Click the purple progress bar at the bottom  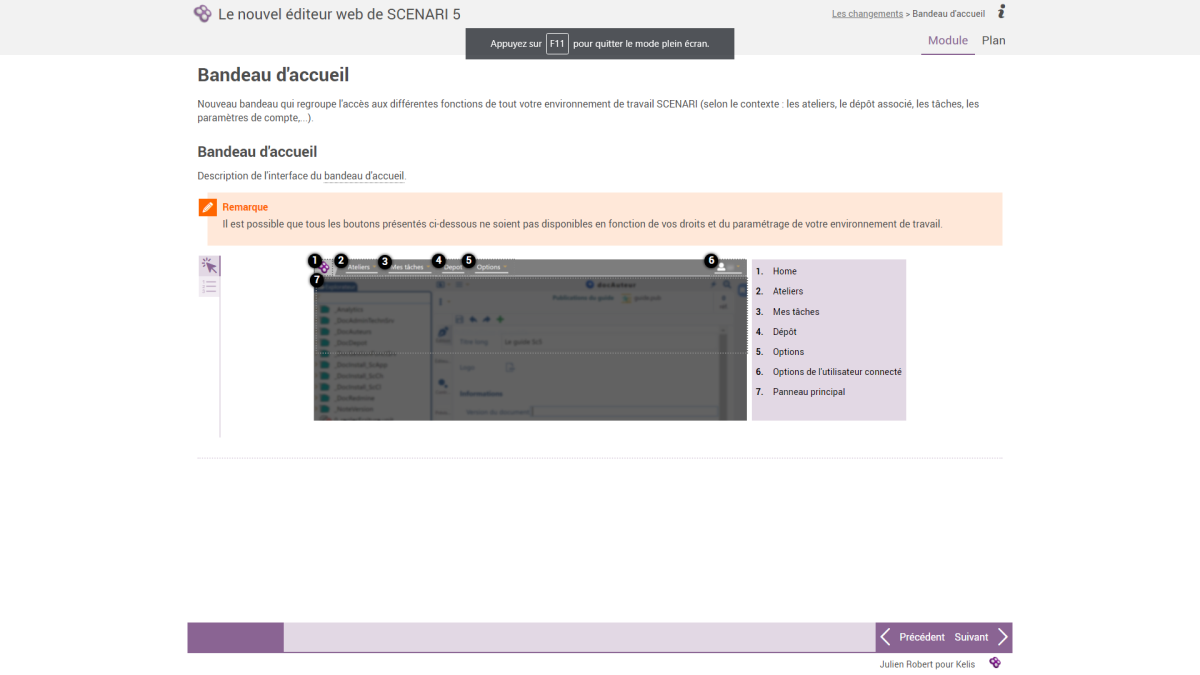[235, 637]
